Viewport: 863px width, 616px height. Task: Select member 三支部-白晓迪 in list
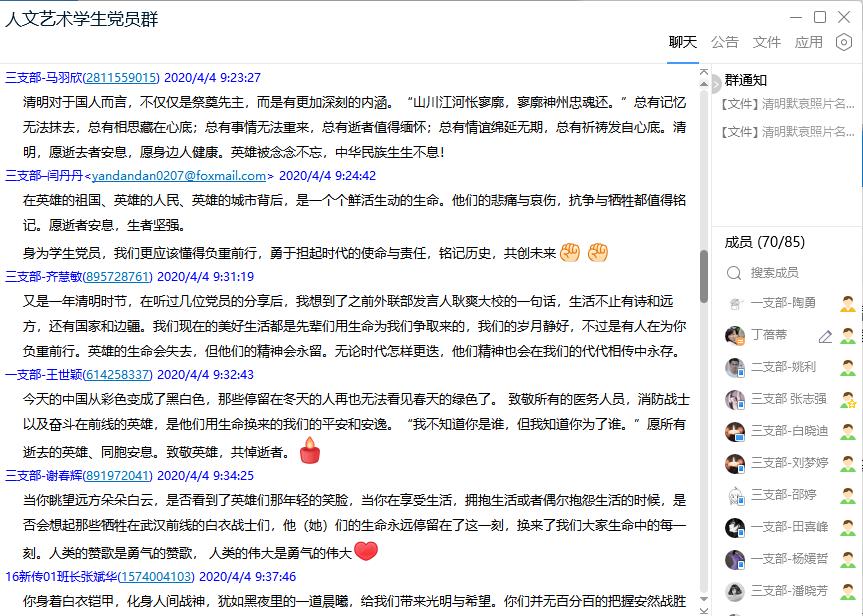[x=789, y=431]
